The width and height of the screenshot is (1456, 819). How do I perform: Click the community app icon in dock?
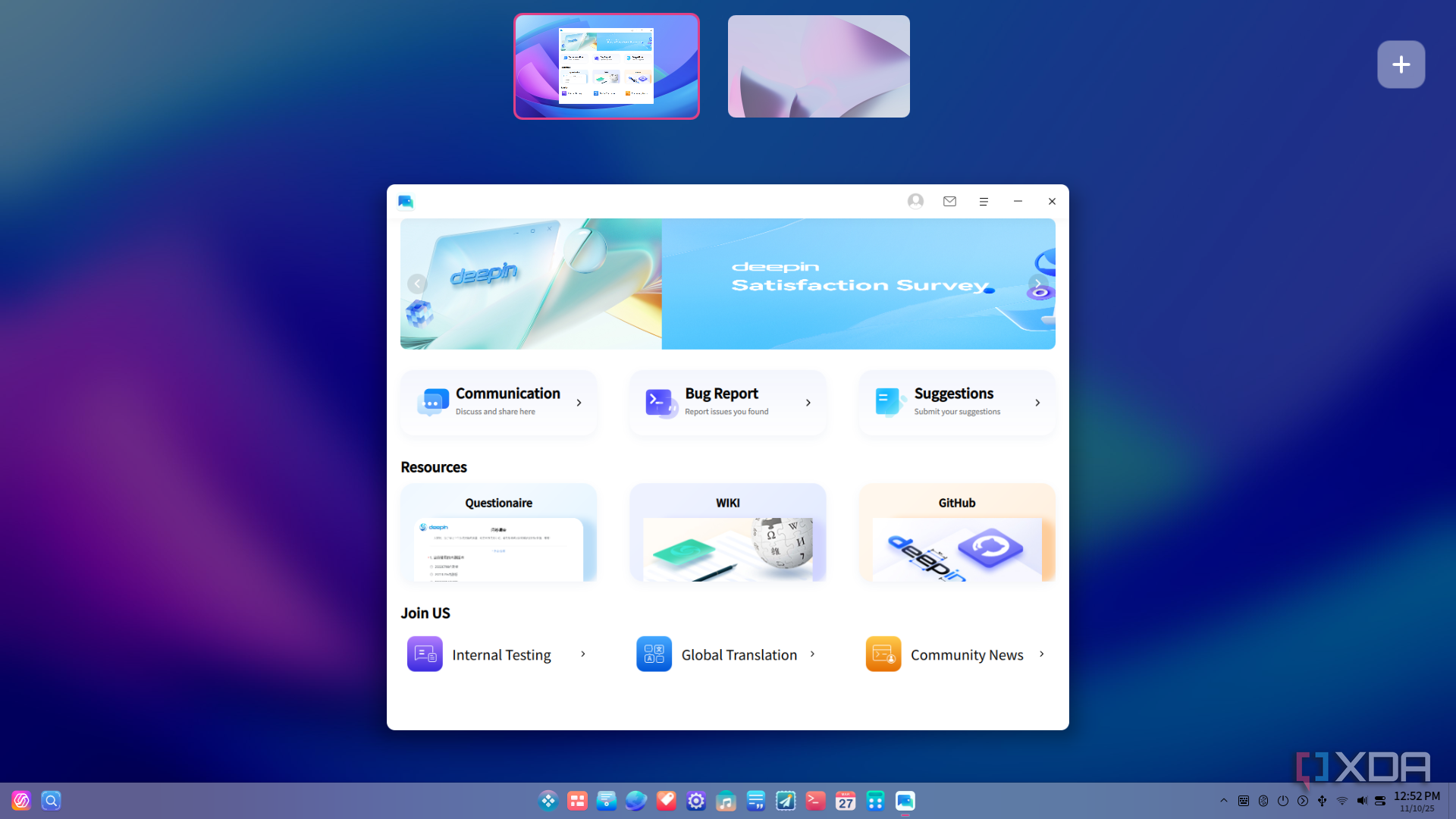905,801
